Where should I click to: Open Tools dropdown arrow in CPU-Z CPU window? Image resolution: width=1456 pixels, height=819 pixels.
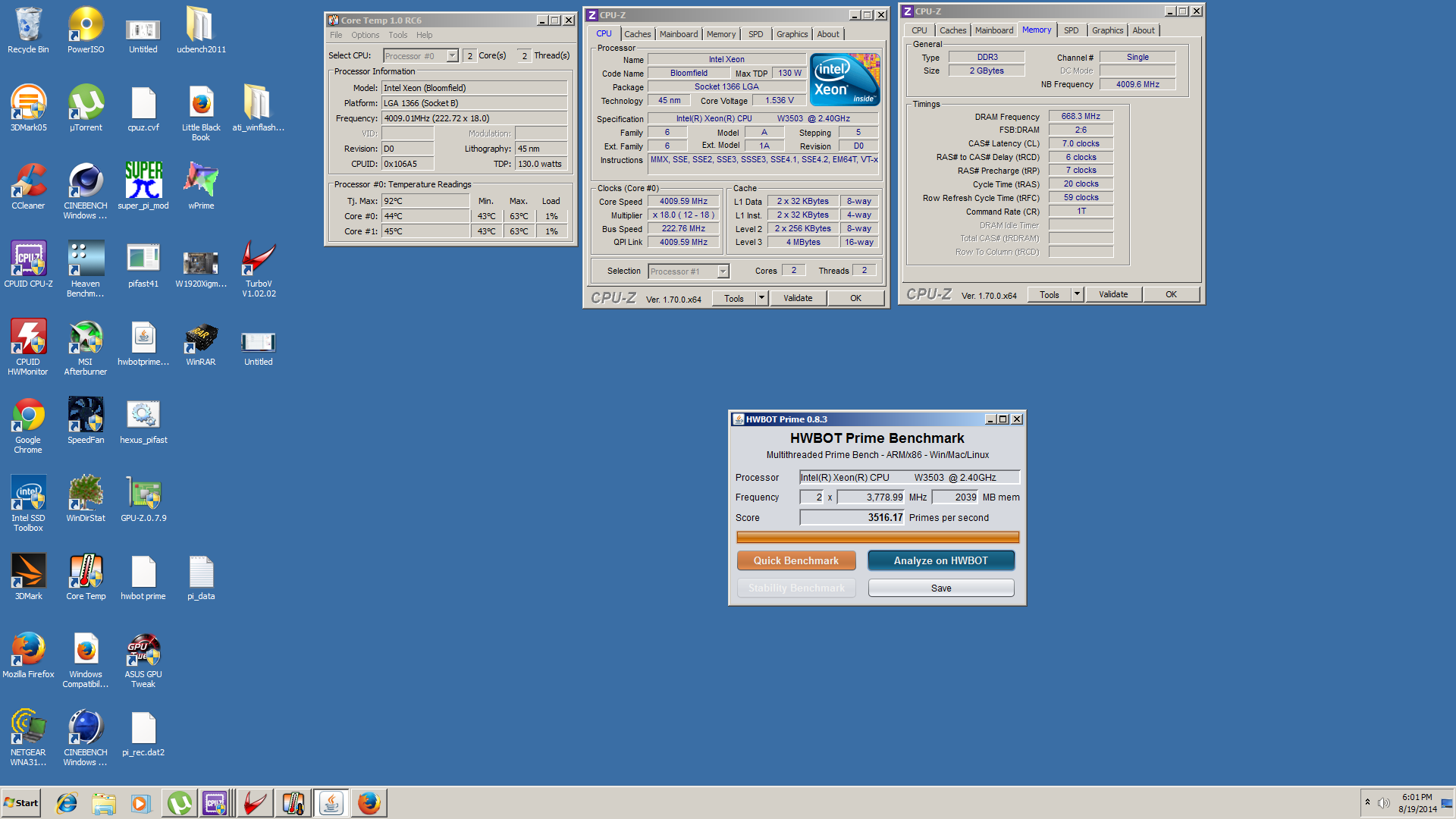[x=762, y=298]
